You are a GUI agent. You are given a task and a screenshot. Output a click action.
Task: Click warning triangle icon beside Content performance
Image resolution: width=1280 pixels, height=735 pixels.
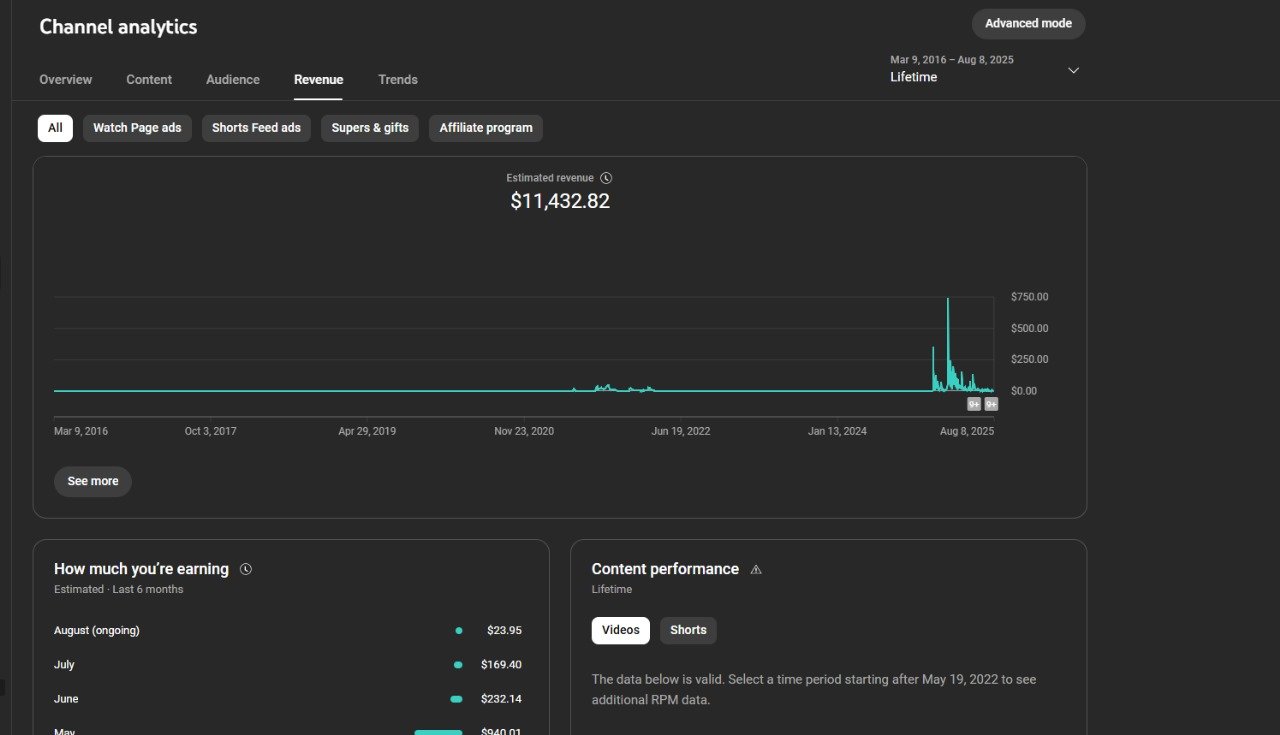point(756,569)
